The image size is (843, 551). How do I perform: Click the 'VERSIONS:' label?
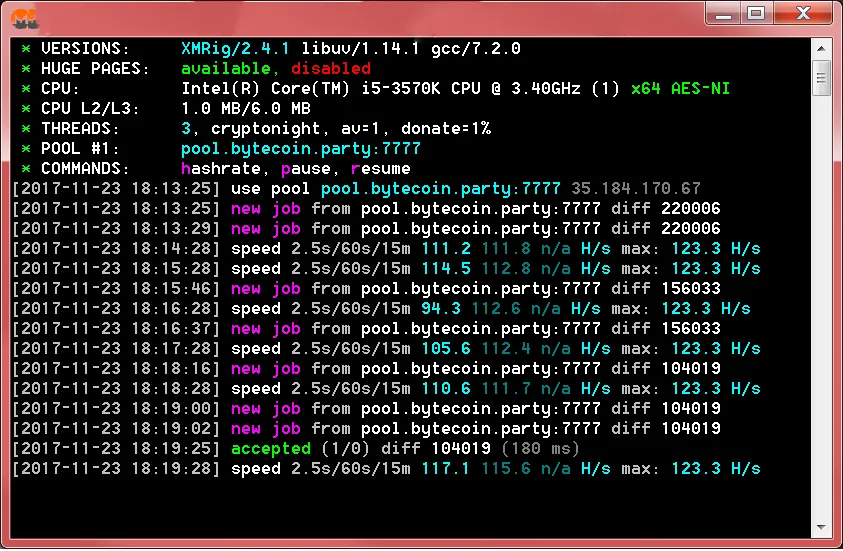click(x=85, y=49)
